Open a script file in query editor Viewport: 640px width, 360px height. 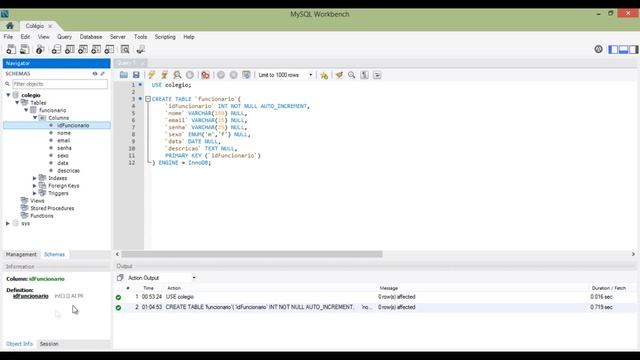tap(124, 75)
